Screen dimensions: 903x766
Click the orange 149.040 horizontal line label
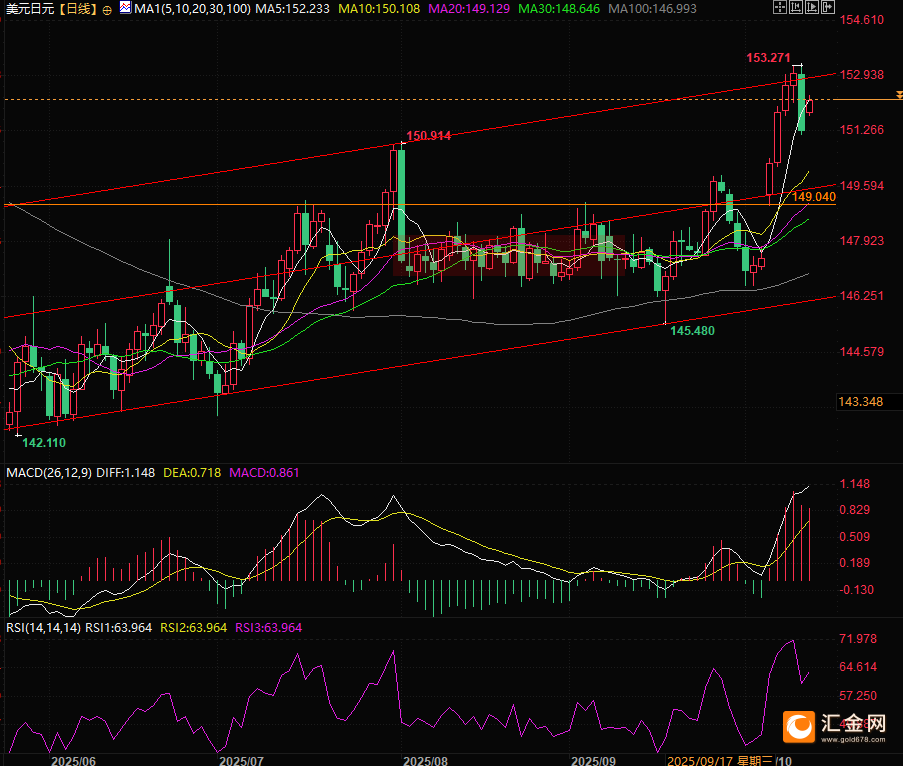click(x=813, y=197)
